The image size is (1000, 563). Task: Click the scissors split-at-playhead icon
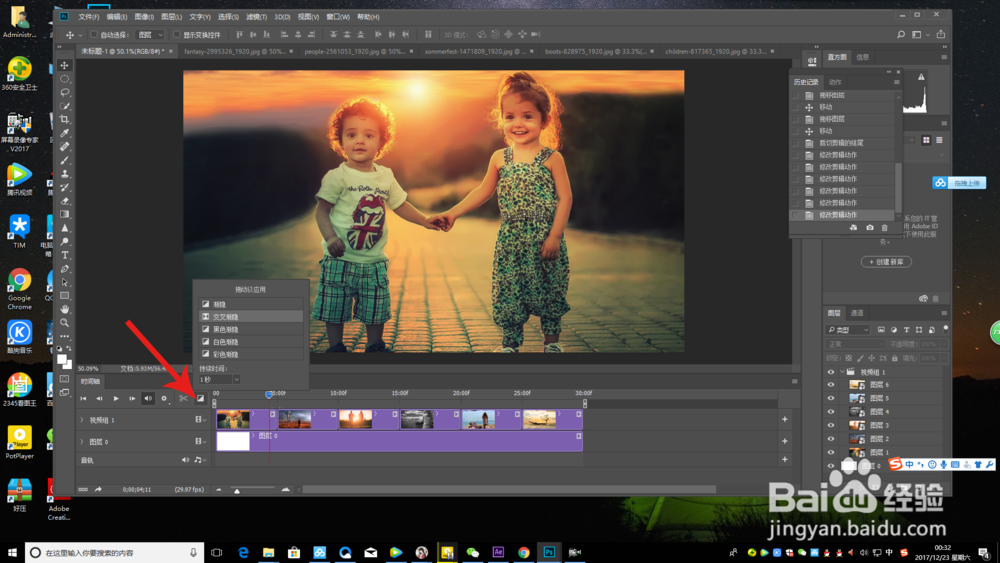pyautogui.click(x=183, y=398)
